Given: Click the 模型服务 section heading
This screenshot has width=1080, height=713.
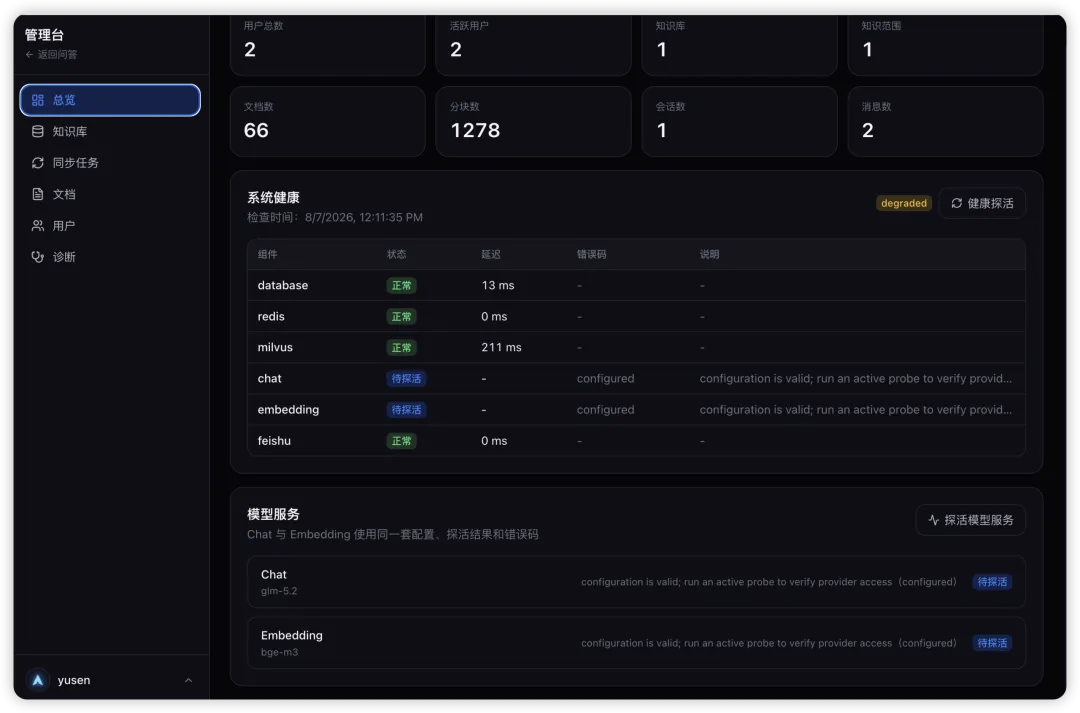Looking at the screenshot, I should [273, 515].
